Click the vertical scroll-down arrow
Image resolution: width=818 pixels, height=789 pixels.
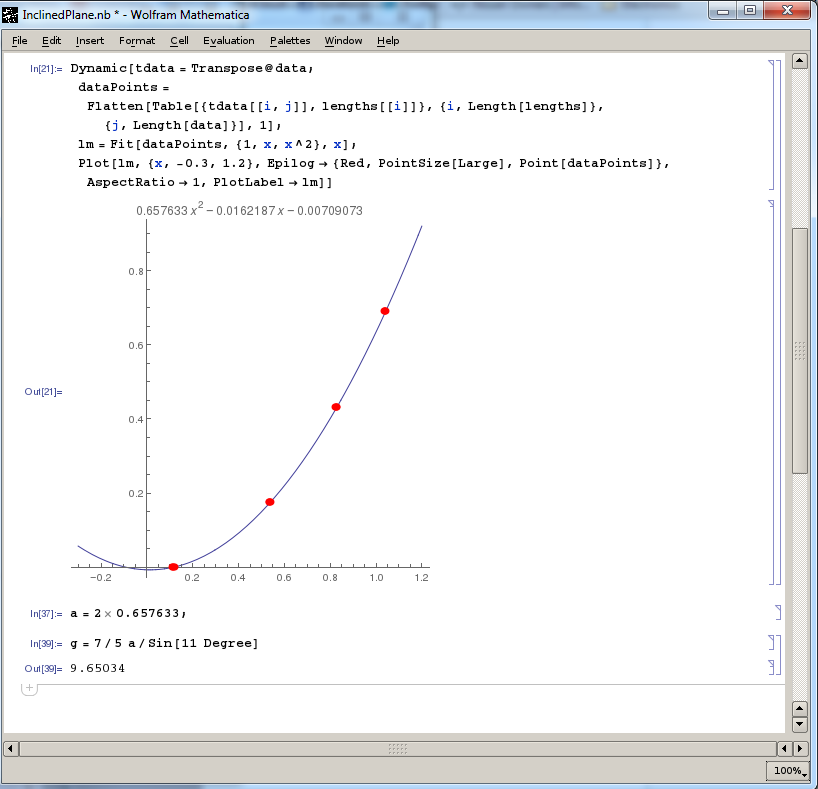(x=799, y=724)
